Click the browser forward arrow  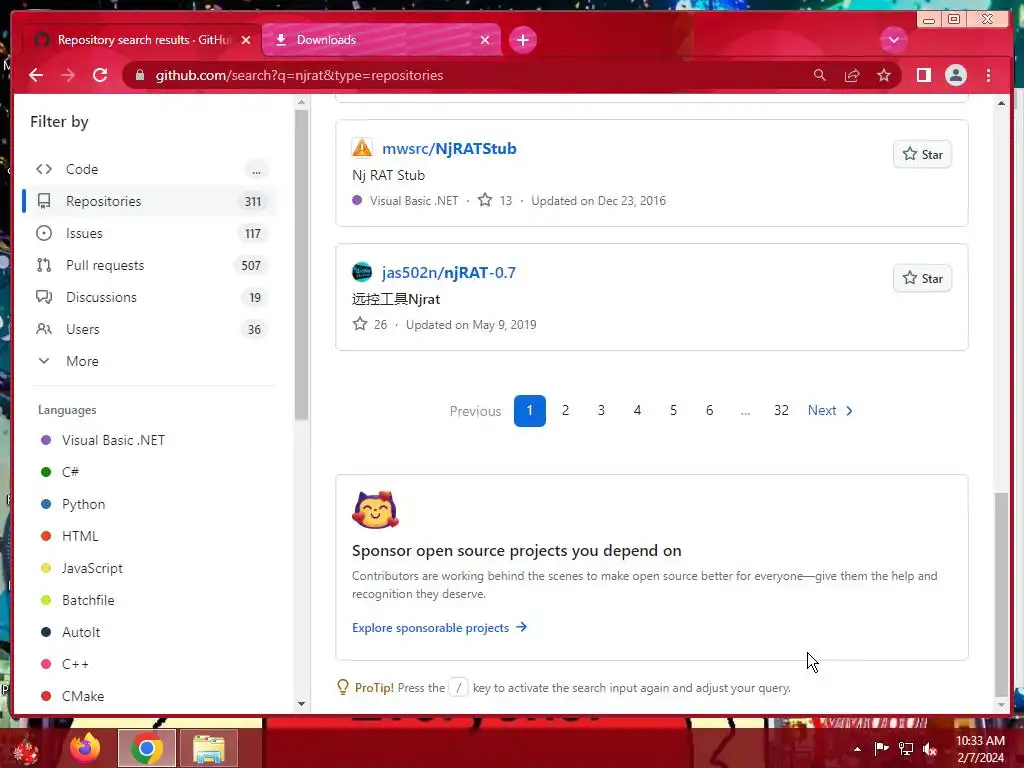point(68,75)
